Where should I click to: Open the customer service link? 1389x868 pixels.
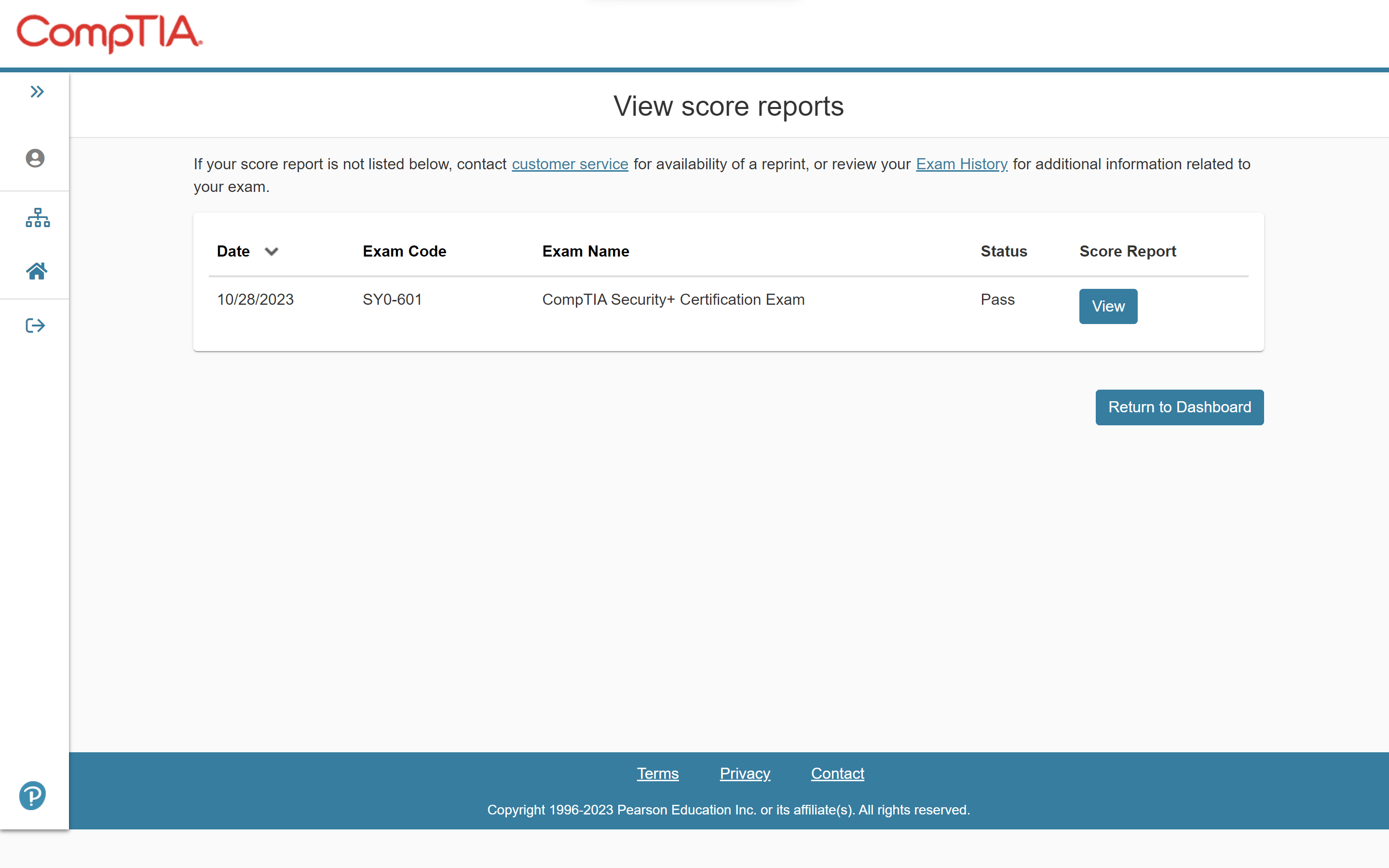point(570,164)
